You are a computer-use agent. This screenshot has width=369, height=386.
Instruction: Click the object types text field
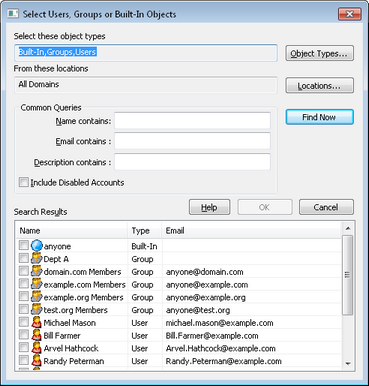[x=146, y=53]
